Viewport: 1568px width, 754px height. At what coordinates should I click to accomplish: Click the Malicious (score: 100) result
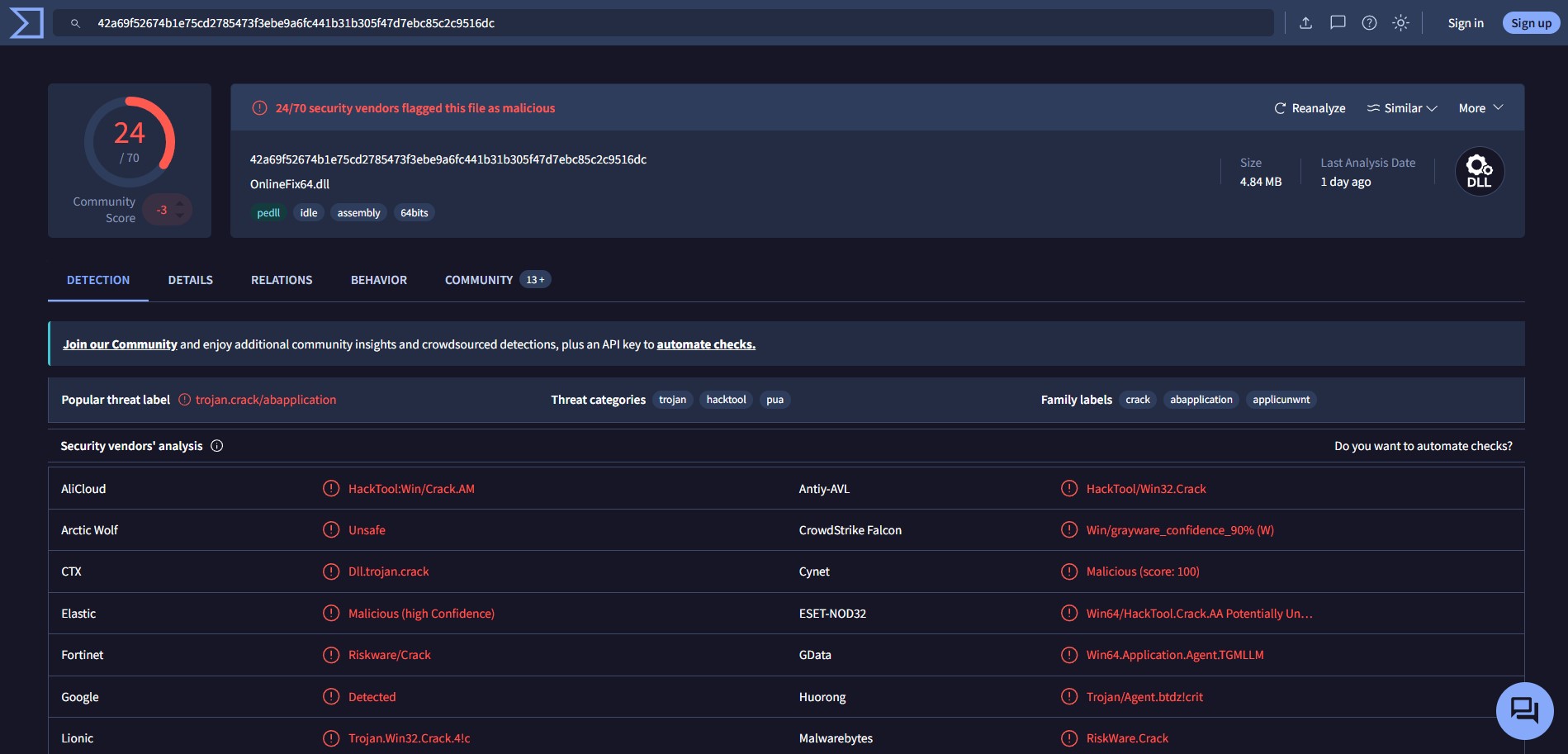pos(1143,571)
